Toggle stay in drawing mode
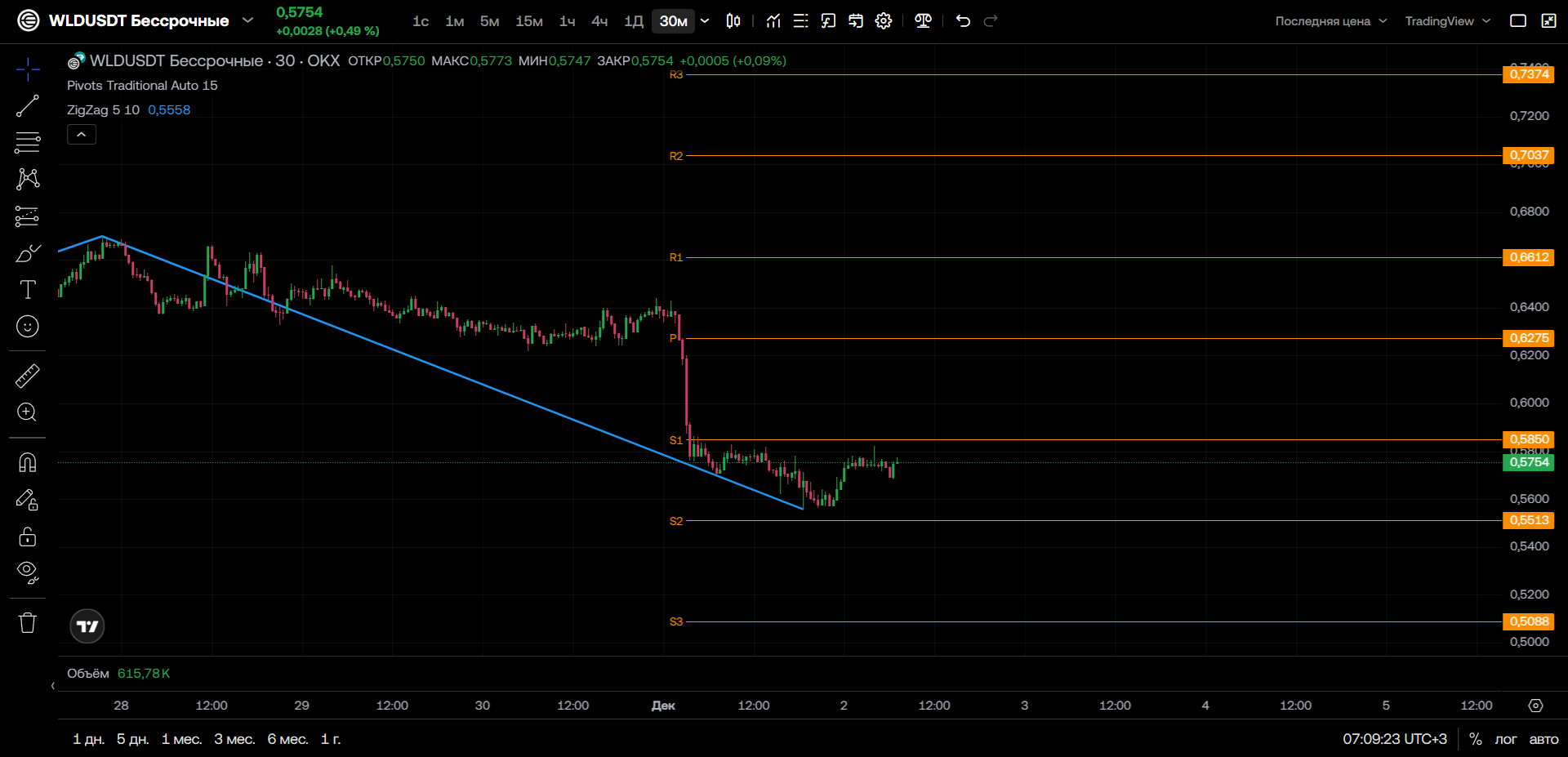 pyautogui.click(x=28, y=499)
